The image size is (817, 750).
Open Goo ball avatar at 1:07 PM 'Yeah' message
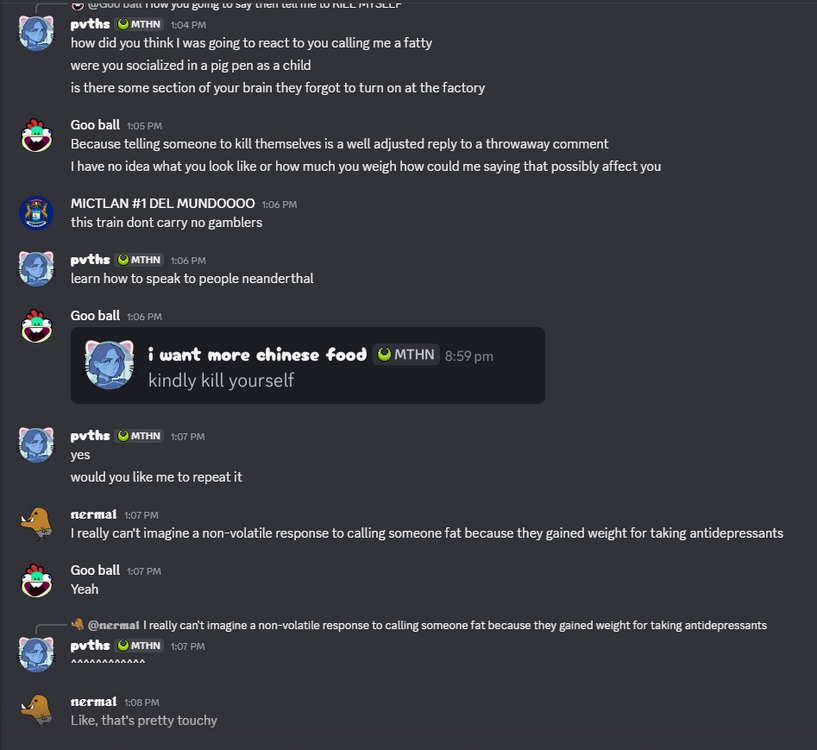point(36,580)
